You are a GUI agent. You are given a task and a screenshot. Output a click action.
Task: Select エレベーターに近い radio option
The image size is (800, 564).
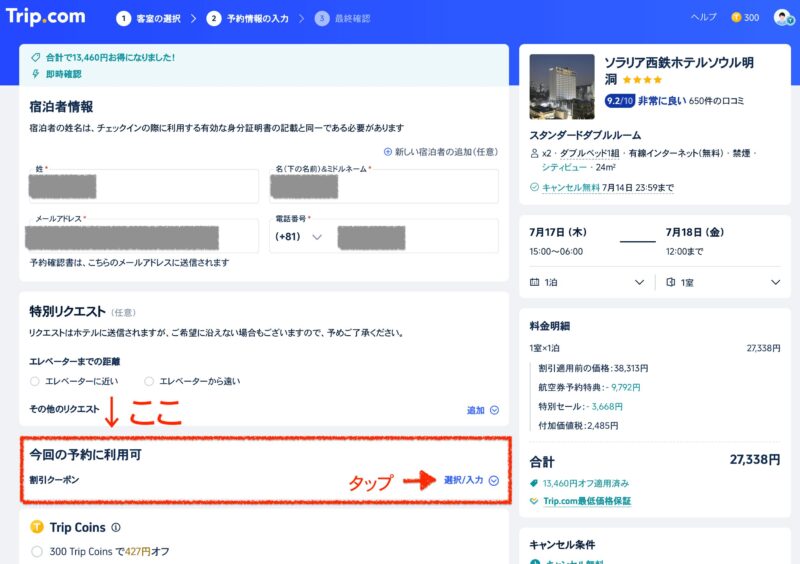(35, 381)
